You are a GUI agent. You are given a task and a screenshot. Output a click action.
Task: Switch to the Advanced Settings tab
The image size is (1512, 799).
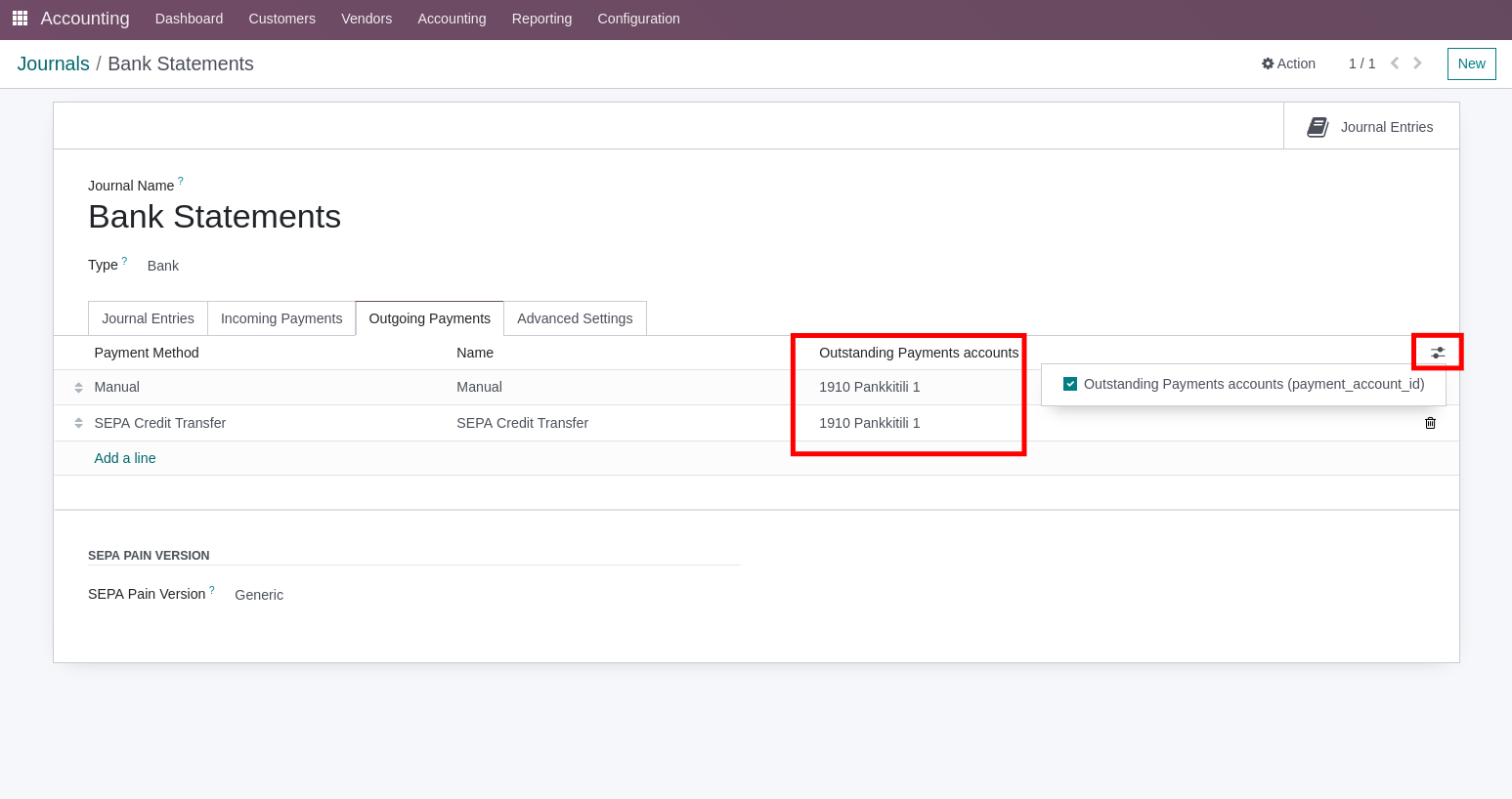575,318
